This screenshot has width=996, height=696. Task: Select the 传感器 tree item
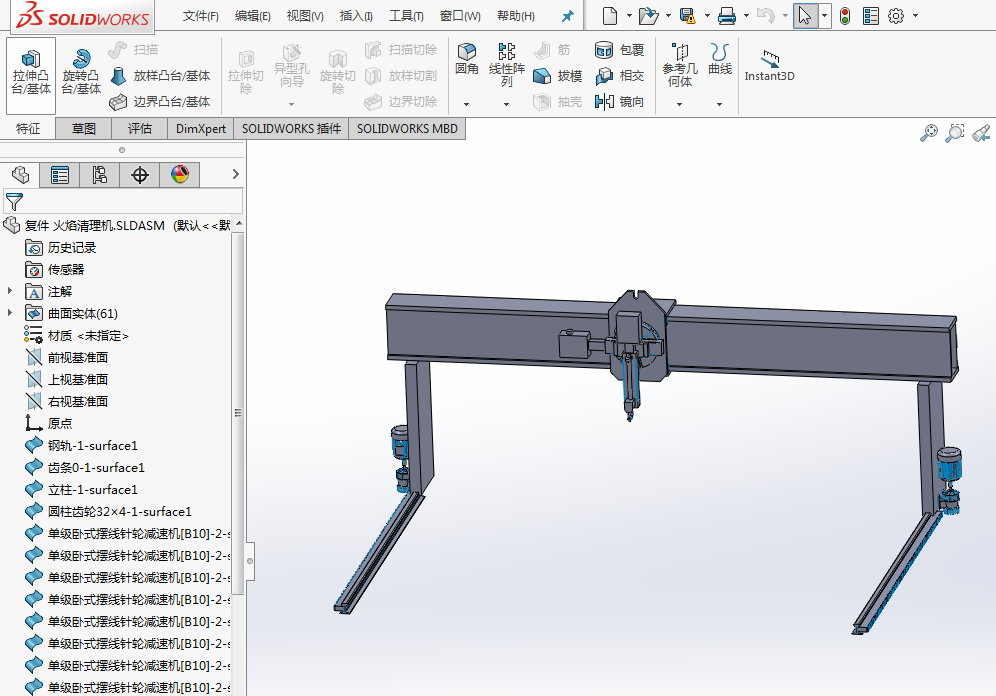pos(55,270)
